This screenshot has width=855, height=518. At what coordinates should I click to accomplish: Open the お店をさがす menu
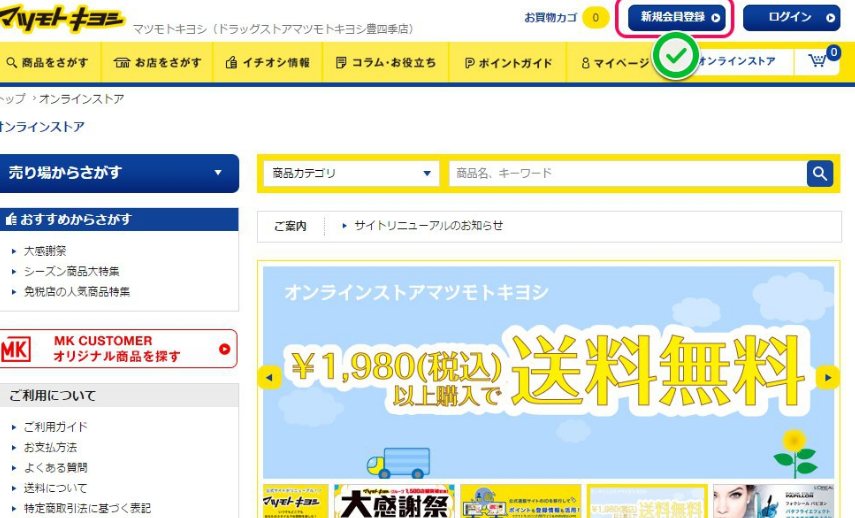tap(157, 63)
